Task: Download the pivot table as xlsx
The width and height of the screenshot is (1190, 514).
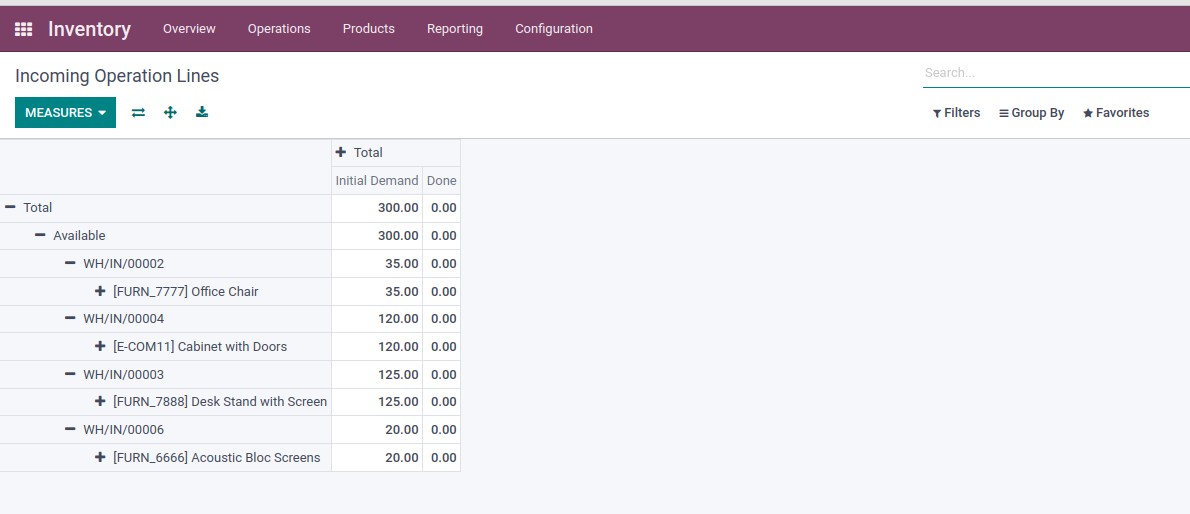Action: (202, 112)
